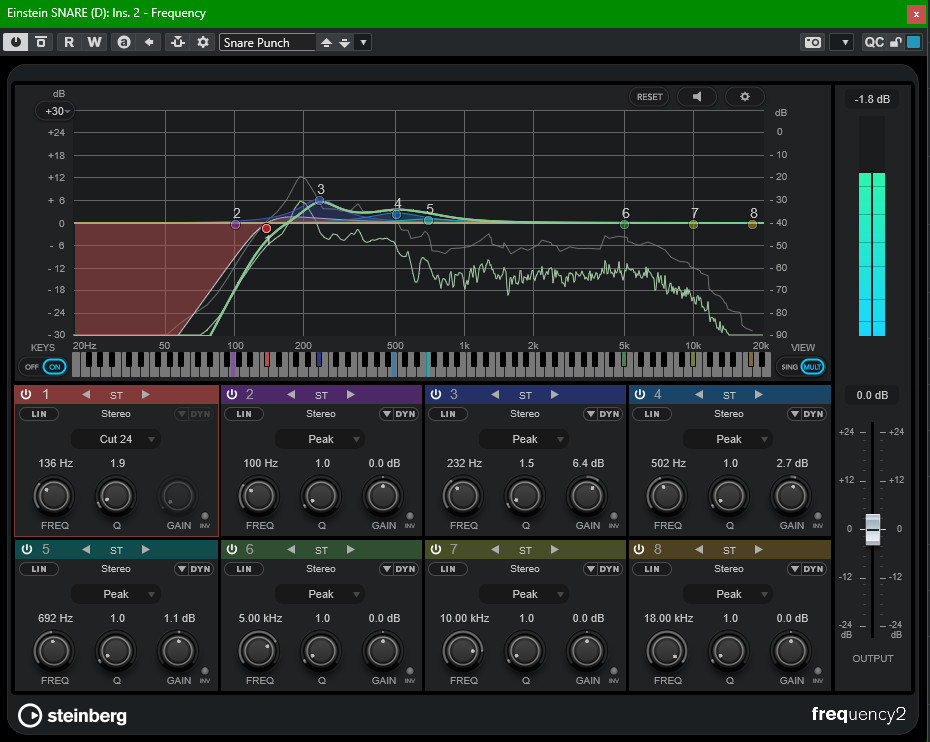
Task: Open settings gear above the EQ graph
Action: point(744,97)
